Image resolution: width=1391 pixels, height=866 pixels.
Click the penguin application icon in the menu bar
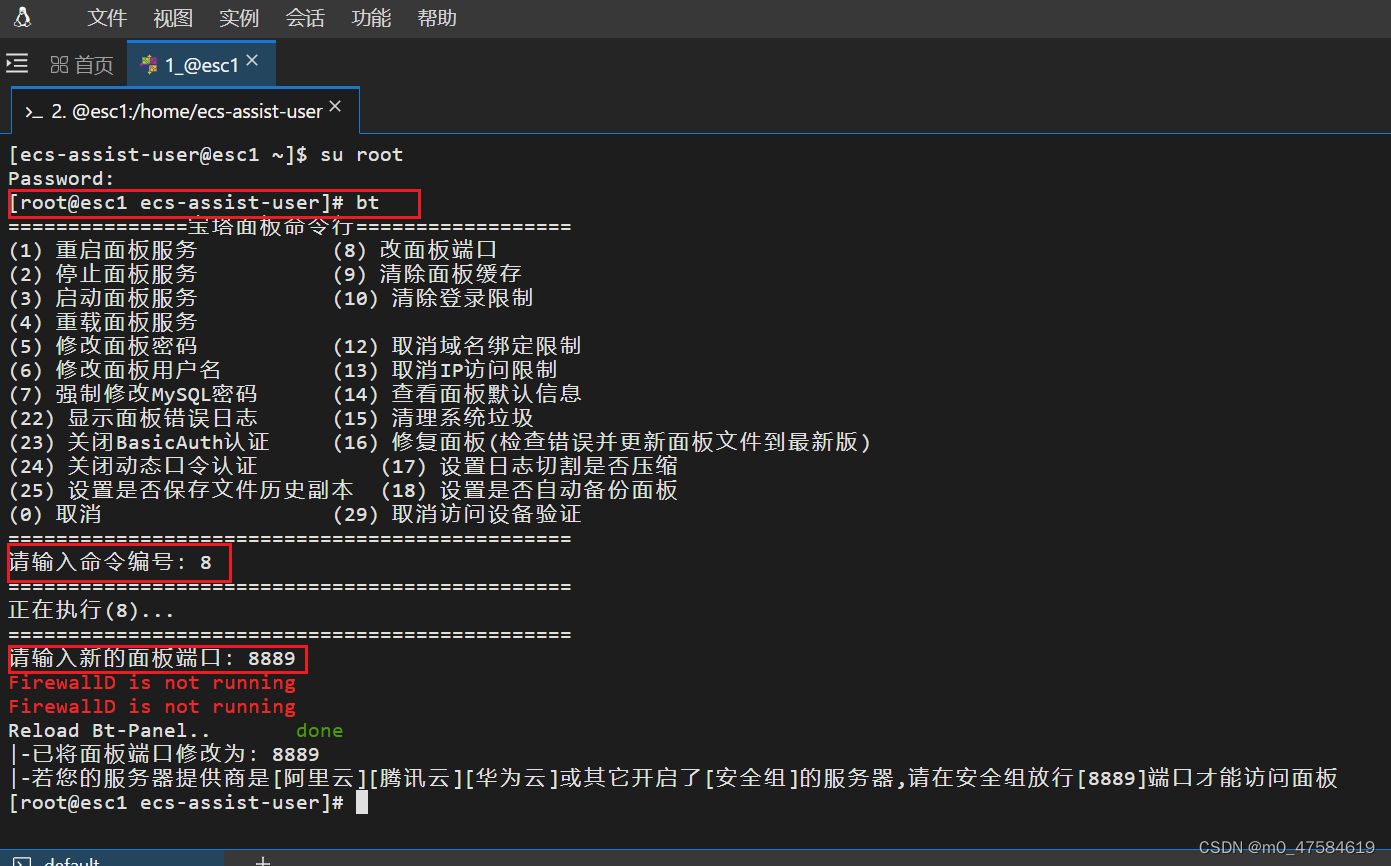click(x=23, y=17)
